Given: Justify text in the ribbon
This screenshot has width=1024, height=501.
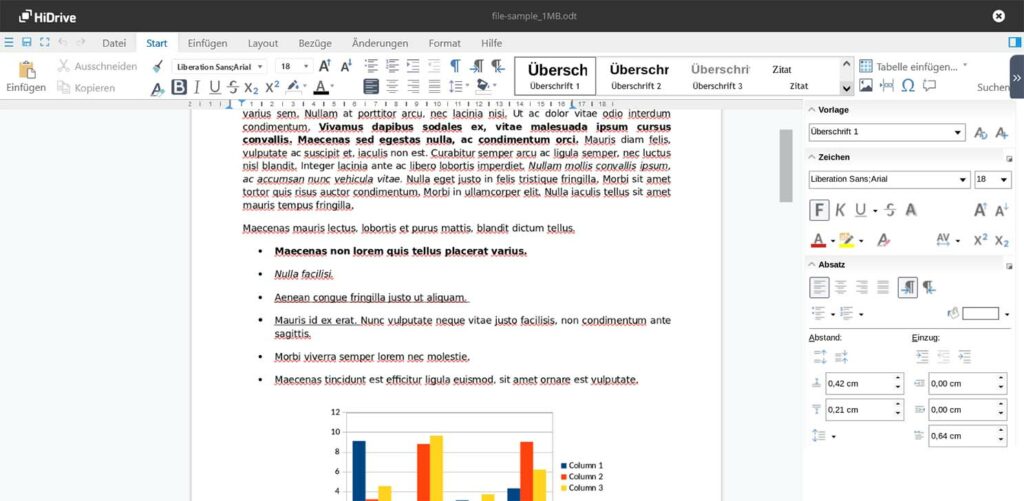Looking at the screenshot, I should click(x=434, y=86).
